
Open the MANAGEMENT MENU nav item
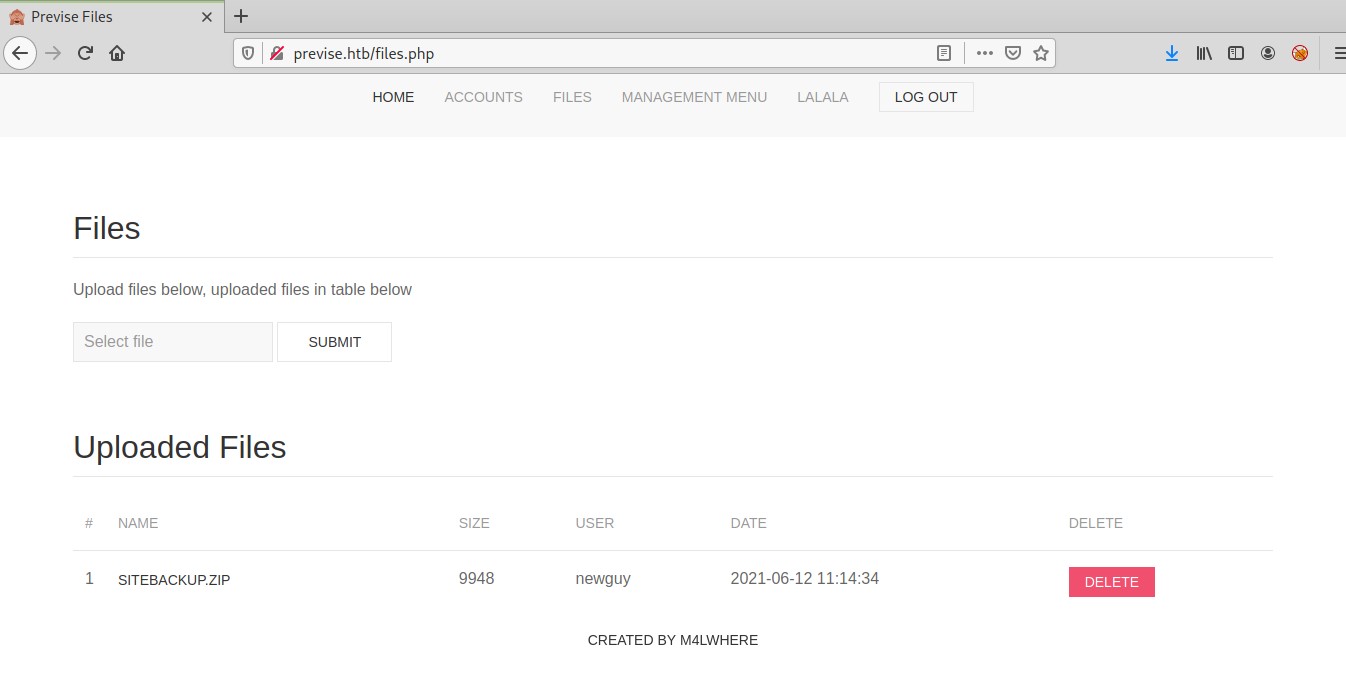point(694,97)
